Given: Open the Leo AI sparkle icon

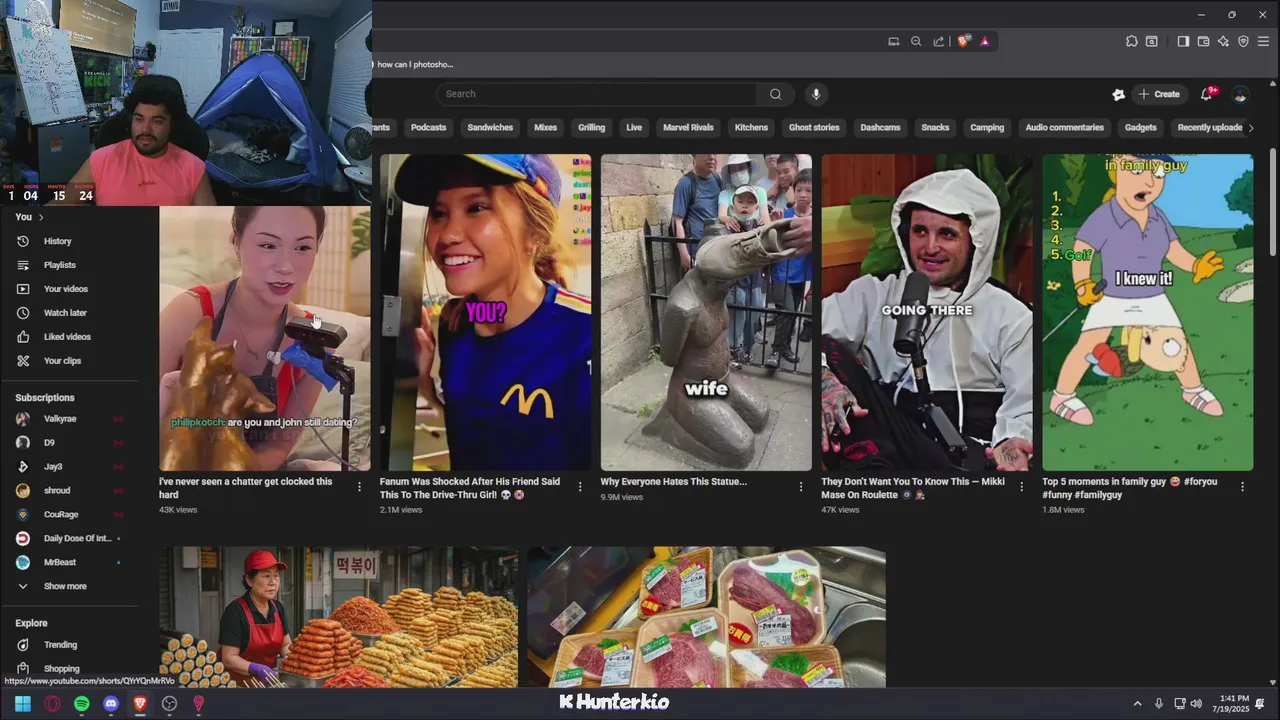Looking at the screenshot, I should (x=1223, y=41).
